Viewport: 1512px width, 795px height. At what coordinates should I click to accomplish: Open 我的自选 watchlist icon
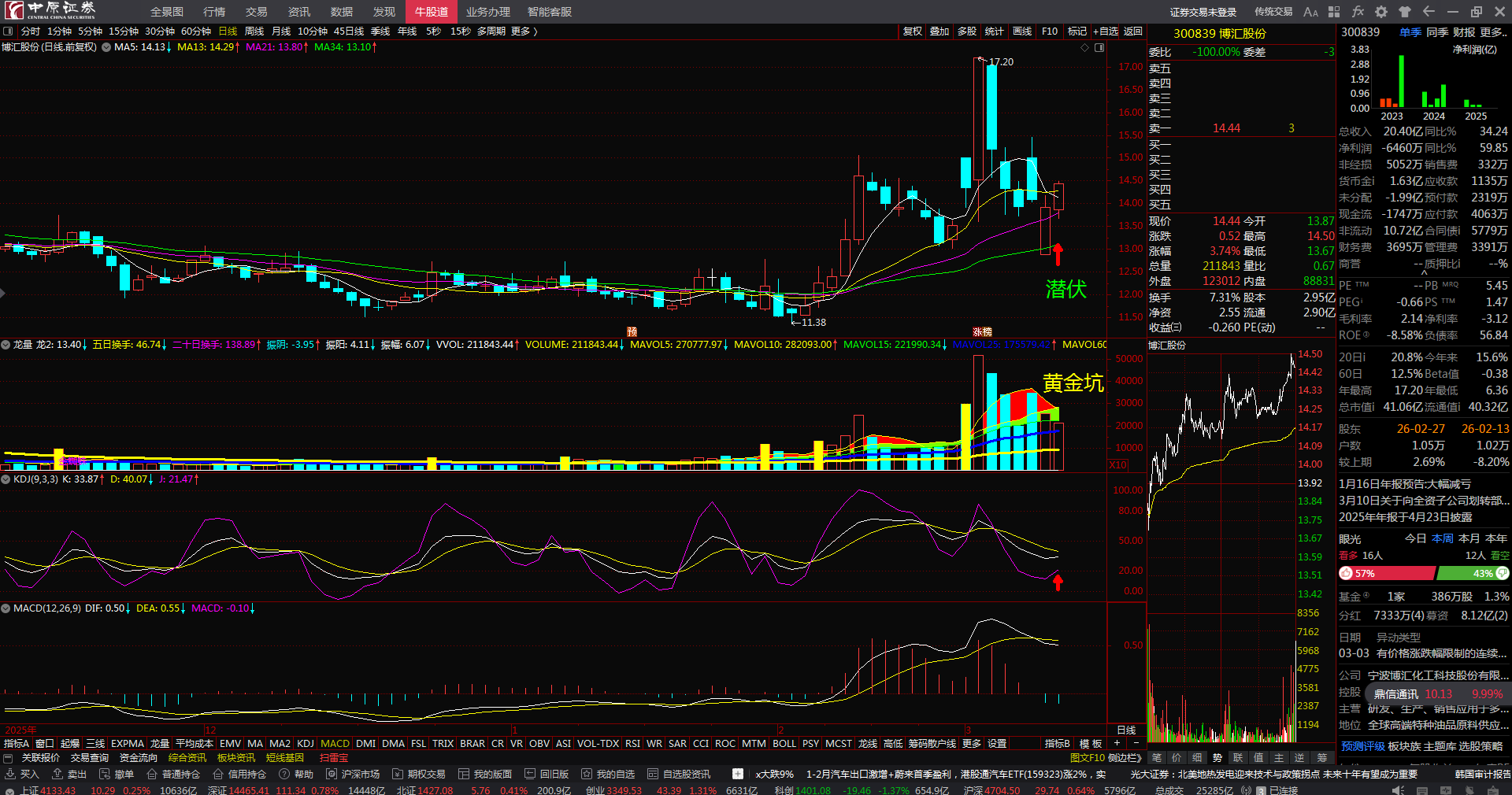point(587,775)
